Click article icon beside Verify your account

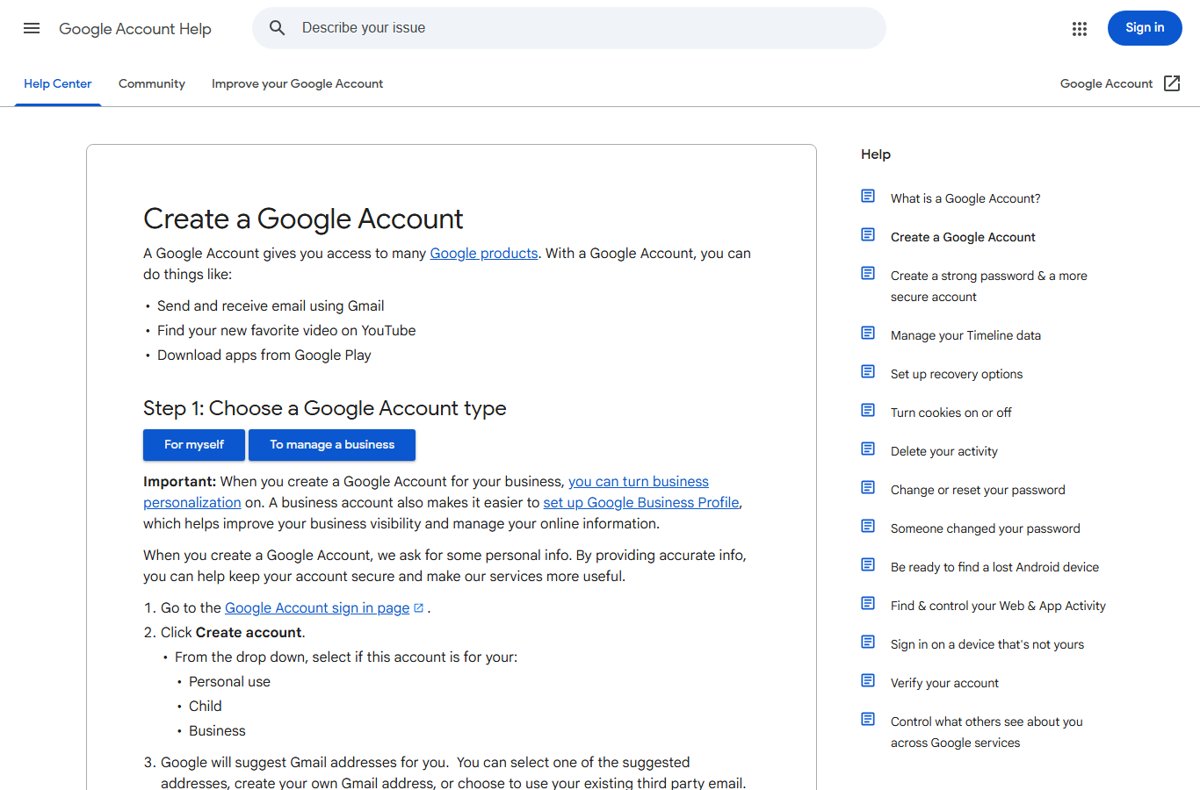click(x=868, y=681)
